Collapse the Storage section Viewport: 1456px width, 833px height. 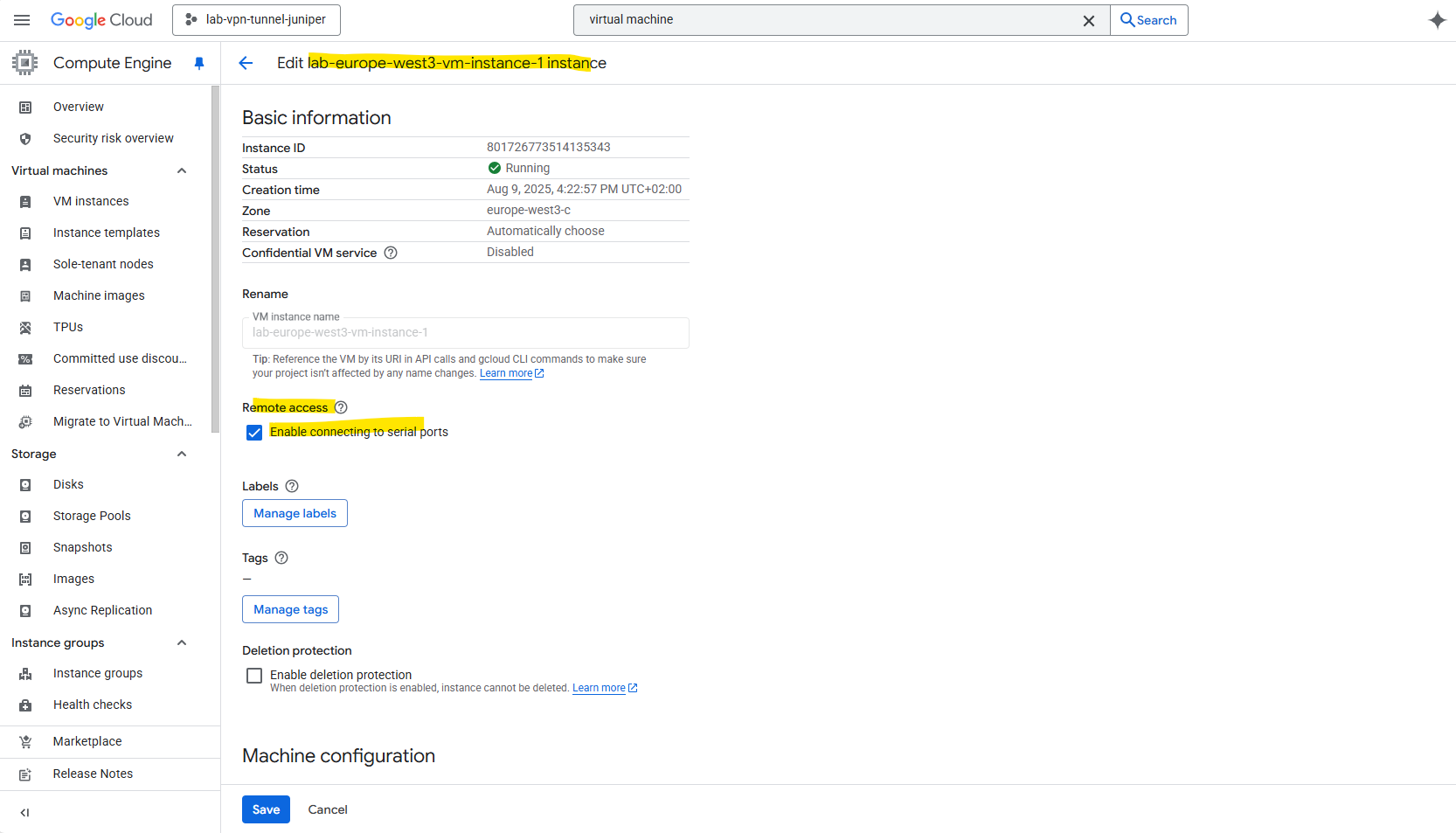pyautogui.click(x=182, y=454)
